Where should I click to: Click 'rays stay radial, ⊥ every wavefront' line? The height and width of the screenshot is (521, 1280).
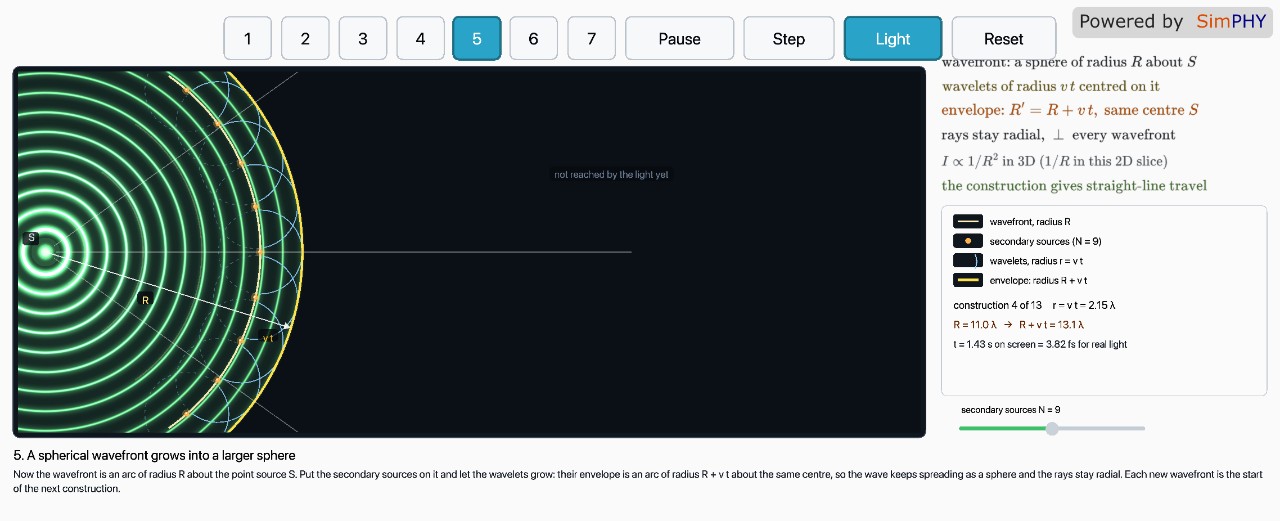(x=1058, y=135)
